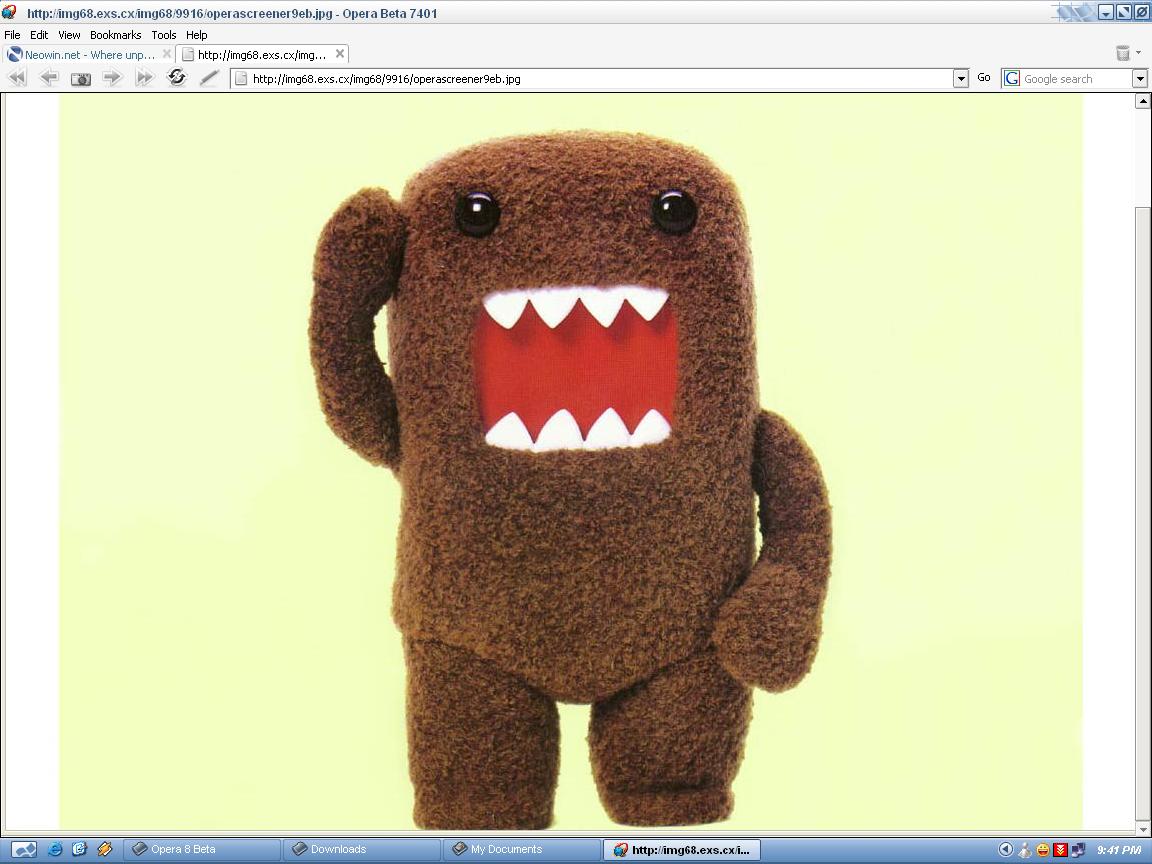
Task: Navigate forward with the forward arrow
Action: coord(112,78)
